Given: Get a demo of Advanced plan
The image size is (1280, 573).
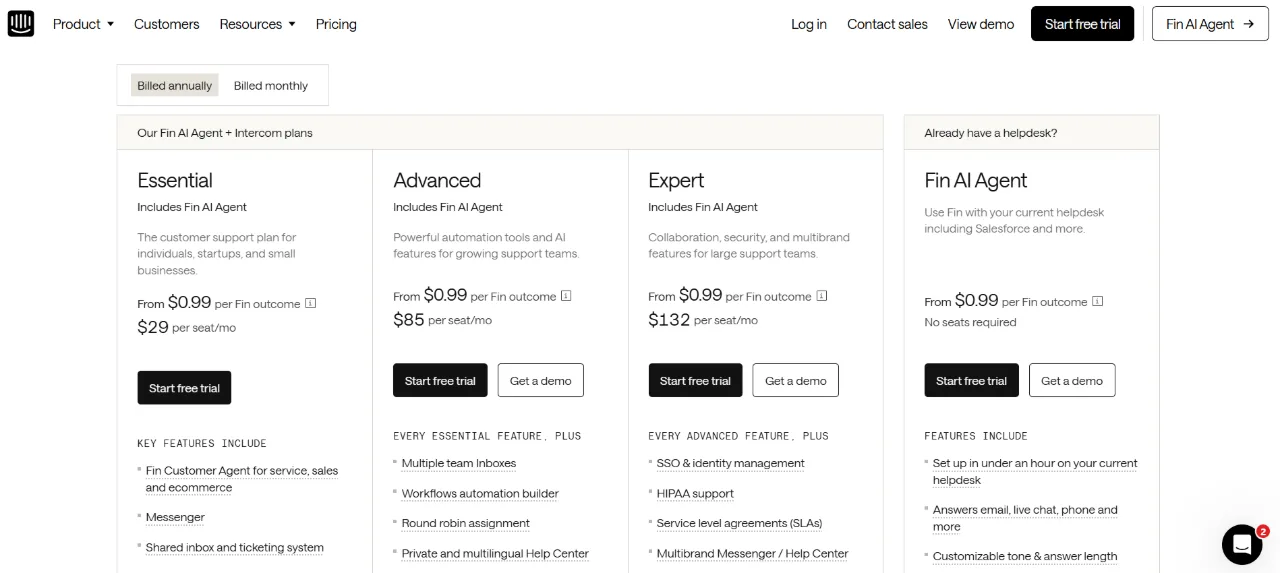Looking at the screenshot, I should coord(541,380).
